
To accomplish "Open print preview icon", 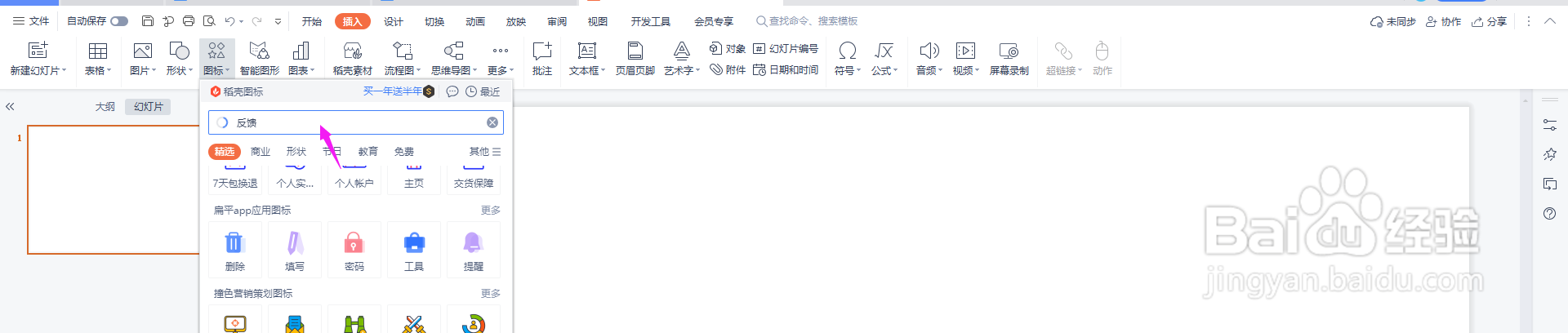I will 209,21.
